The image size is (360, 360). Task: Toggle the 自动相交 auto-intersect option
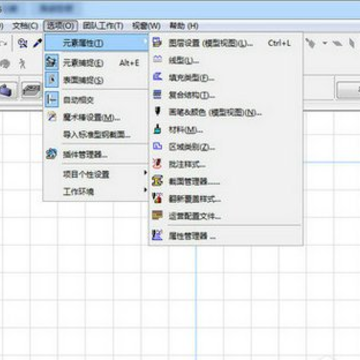point(97,100)
